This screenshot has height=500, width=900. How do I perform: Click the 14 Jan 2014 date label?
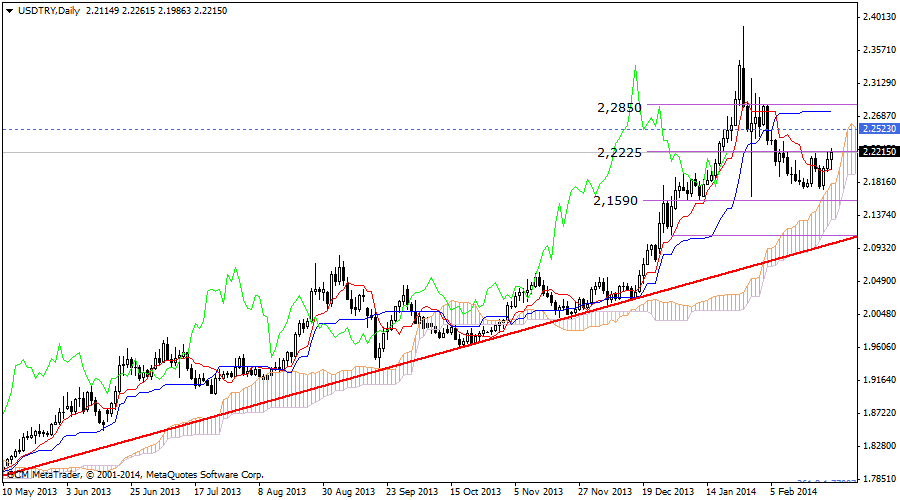[732, 491]
